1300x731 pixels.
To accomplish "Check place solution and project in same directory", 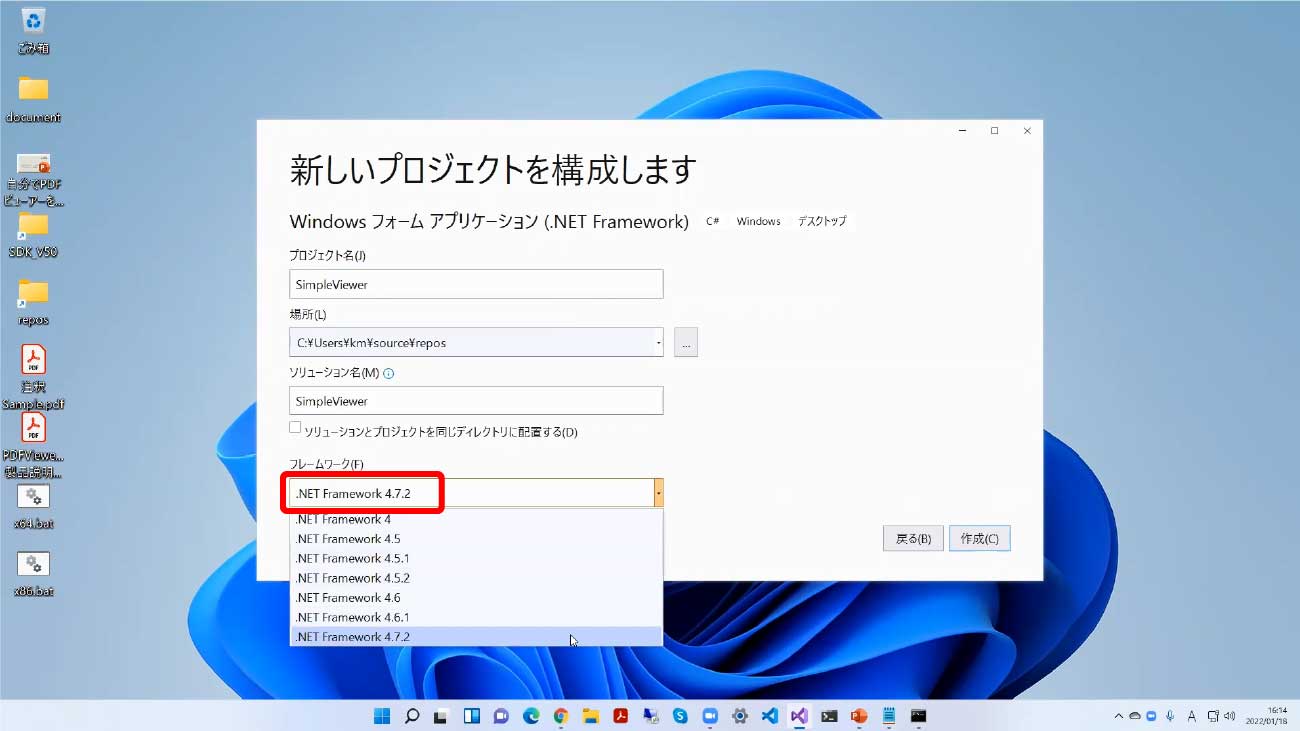I will point(295,428).
